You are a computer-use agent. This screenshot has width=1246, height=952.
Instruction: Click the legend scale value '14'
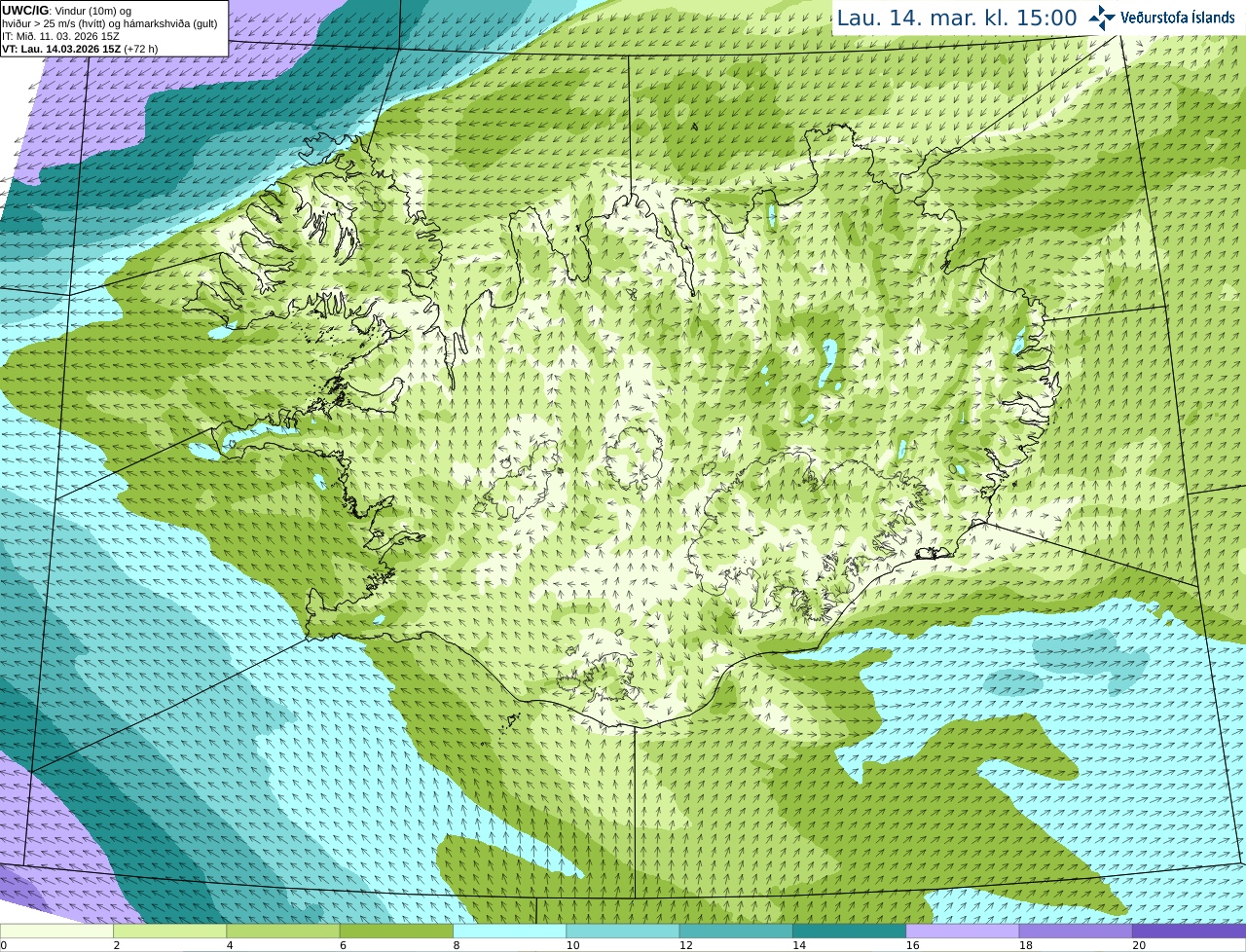tap(799, 945)
